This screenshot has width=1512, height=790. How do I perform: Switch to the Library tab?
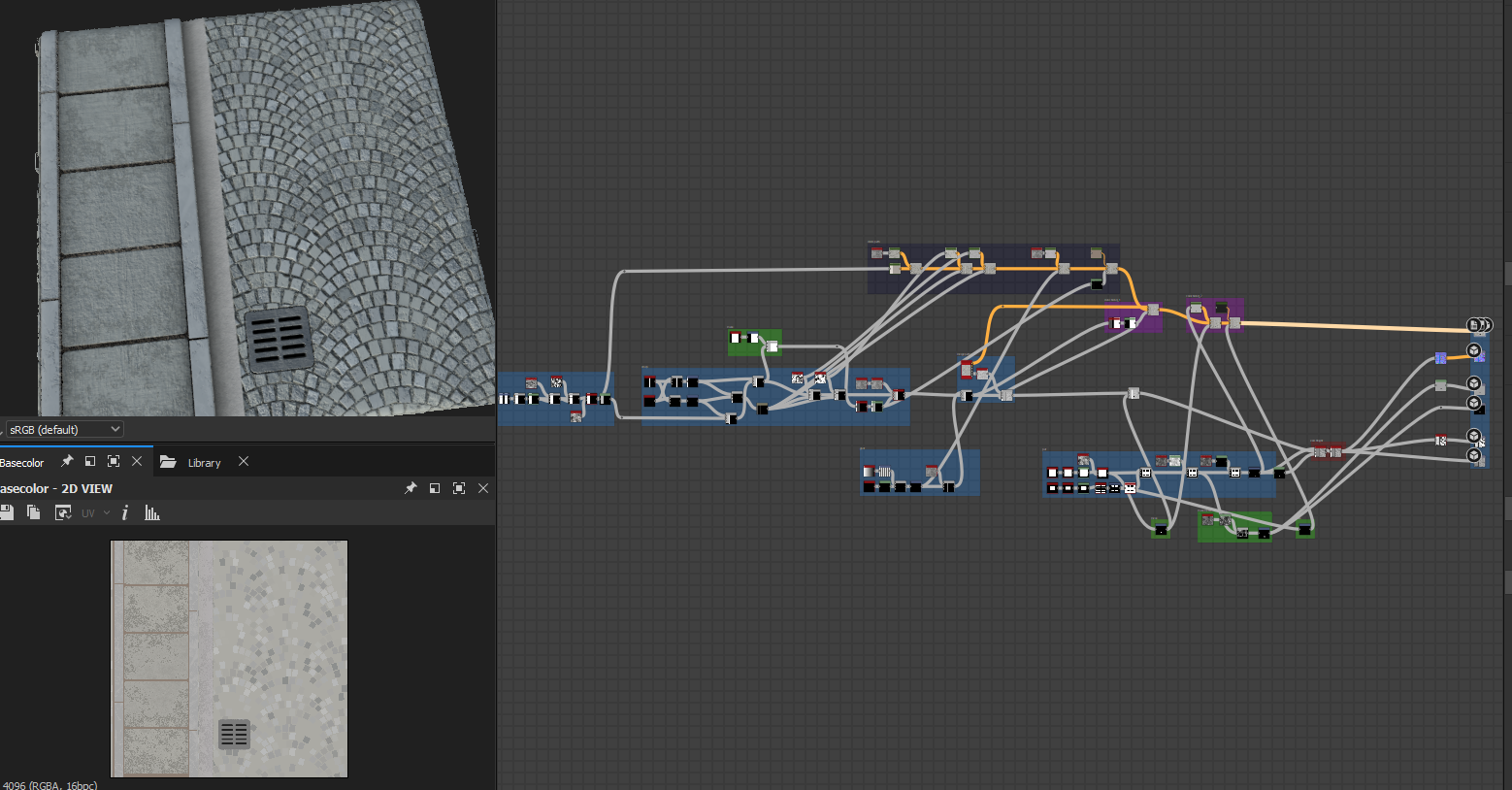pyautogui.click(x=204, y=463)
